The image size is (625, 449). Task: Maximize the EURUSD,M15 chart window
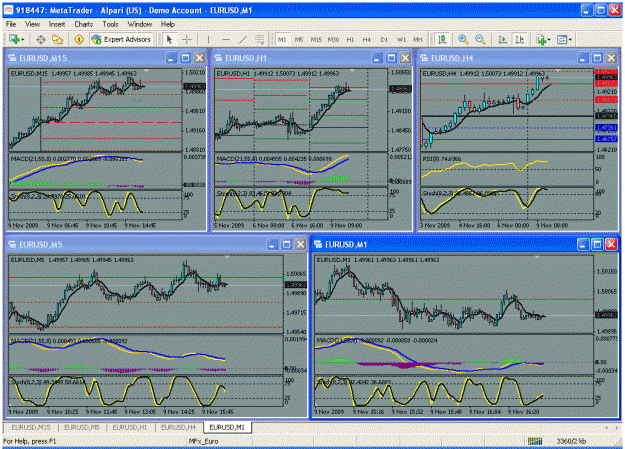(x=185, y=58)
